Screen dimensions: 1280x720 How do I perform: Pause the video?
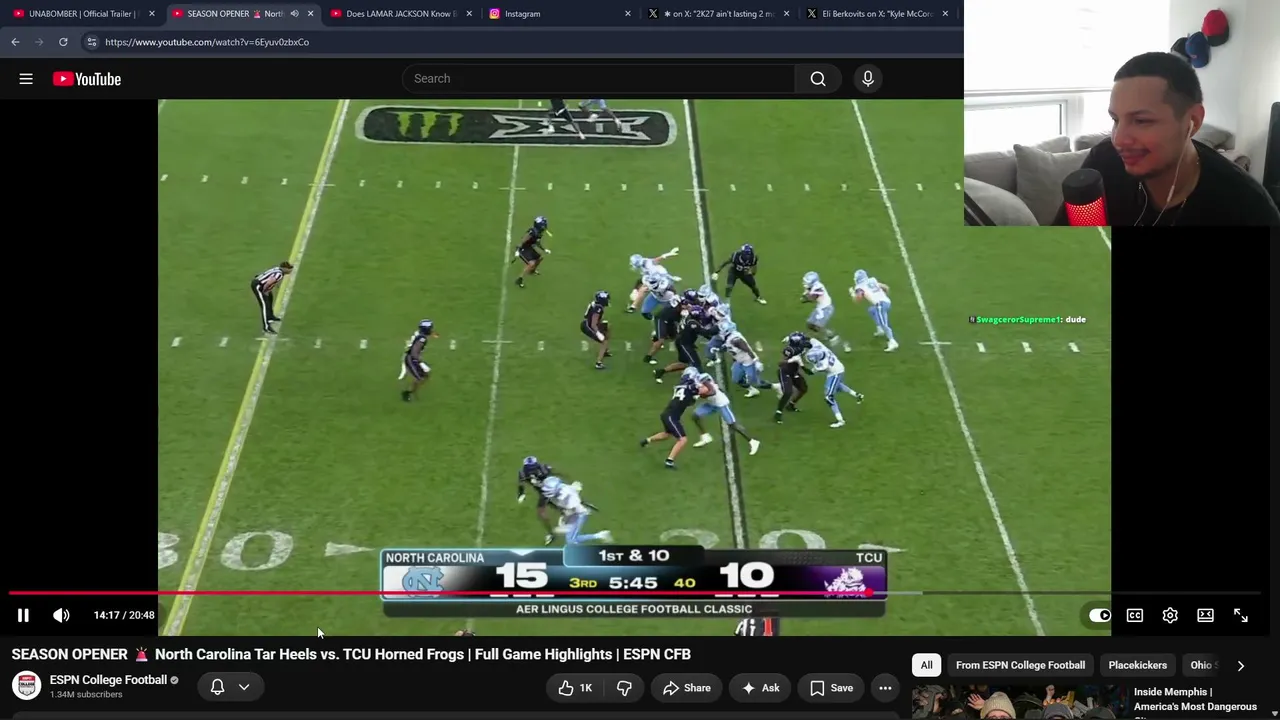(x=23, y=616)
